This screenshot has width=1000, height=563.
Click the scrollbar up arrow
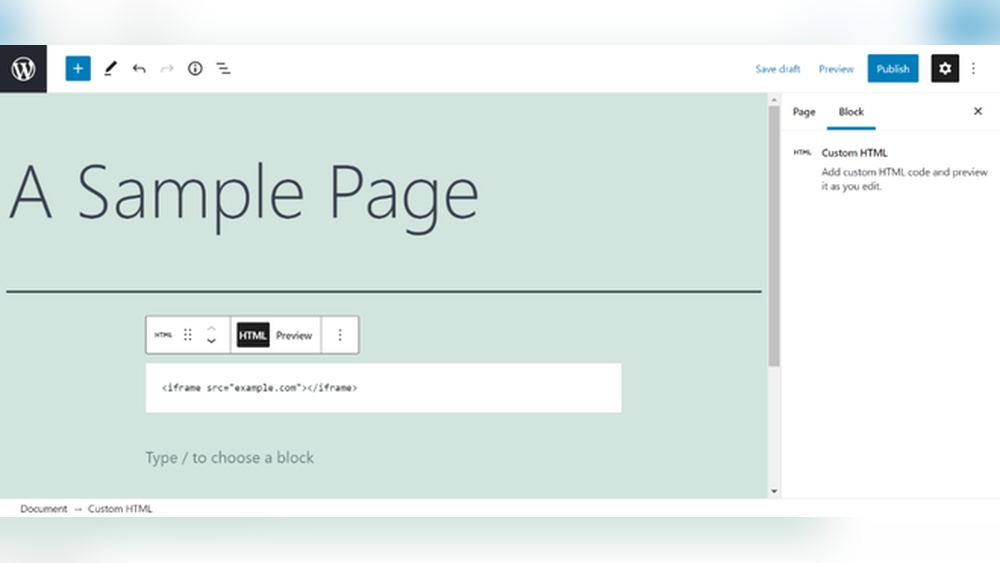(774, 100)
